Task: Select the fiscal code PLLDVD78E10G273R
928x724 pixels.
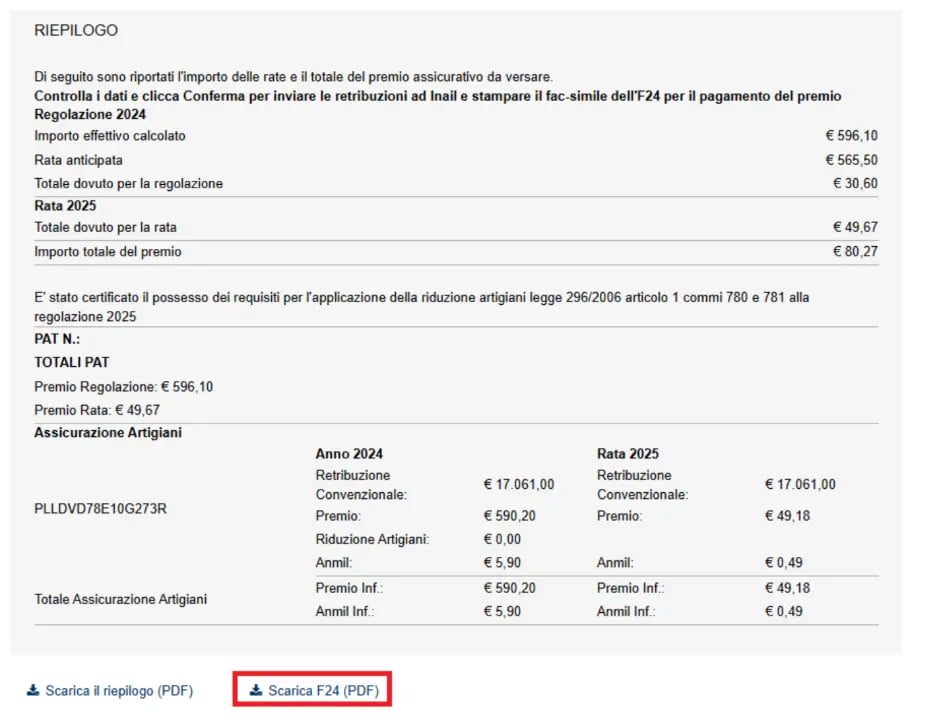Action: point(100,508)
